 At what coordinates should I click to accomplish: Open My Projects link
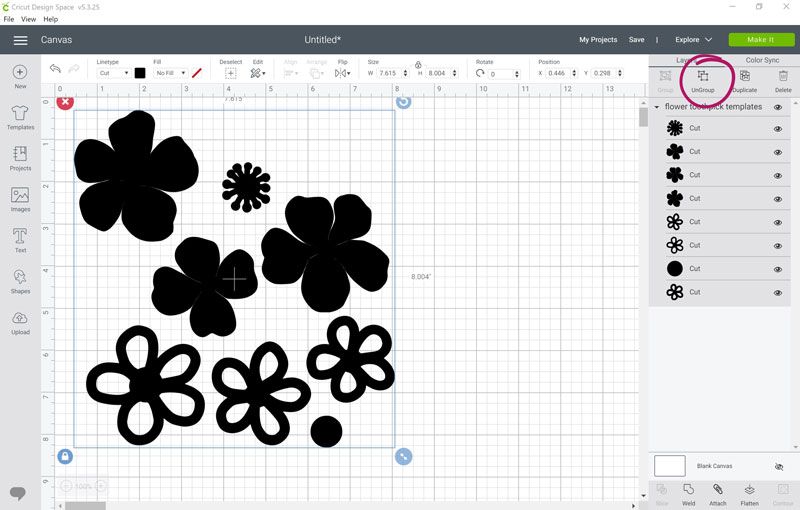[x=598, y=40]
